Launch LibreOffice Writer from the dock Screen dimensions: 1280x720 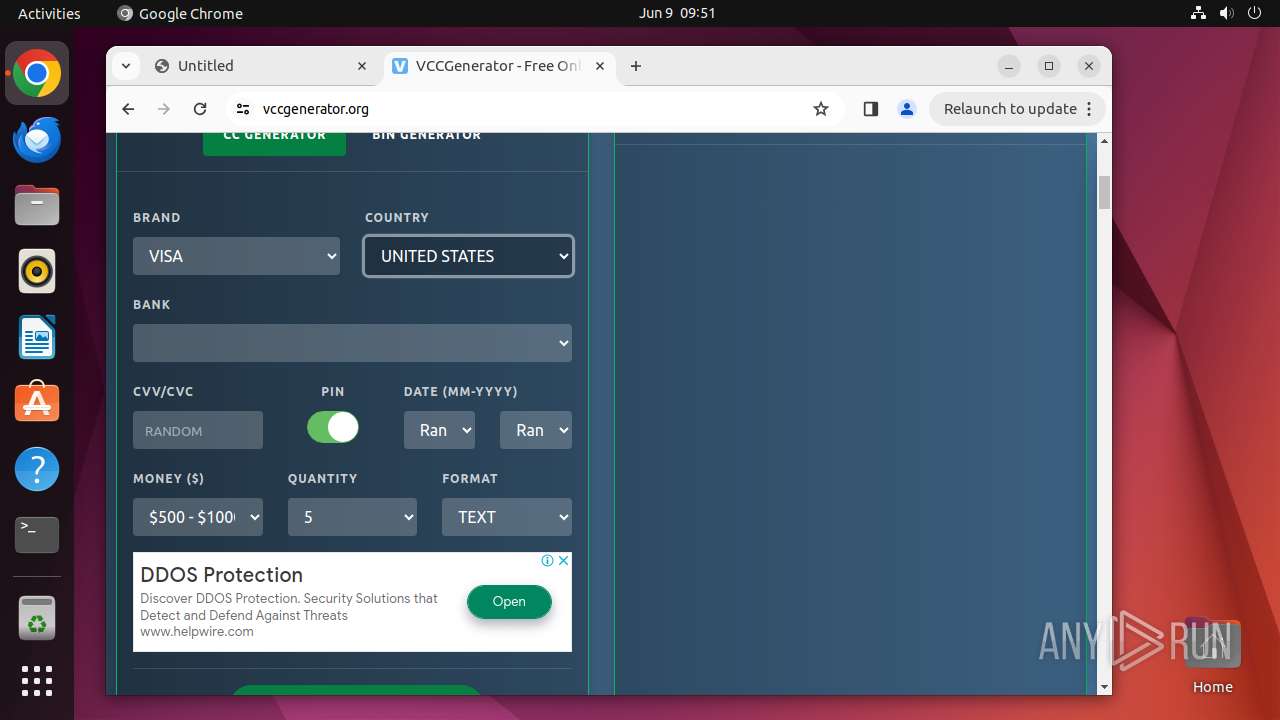37,337
